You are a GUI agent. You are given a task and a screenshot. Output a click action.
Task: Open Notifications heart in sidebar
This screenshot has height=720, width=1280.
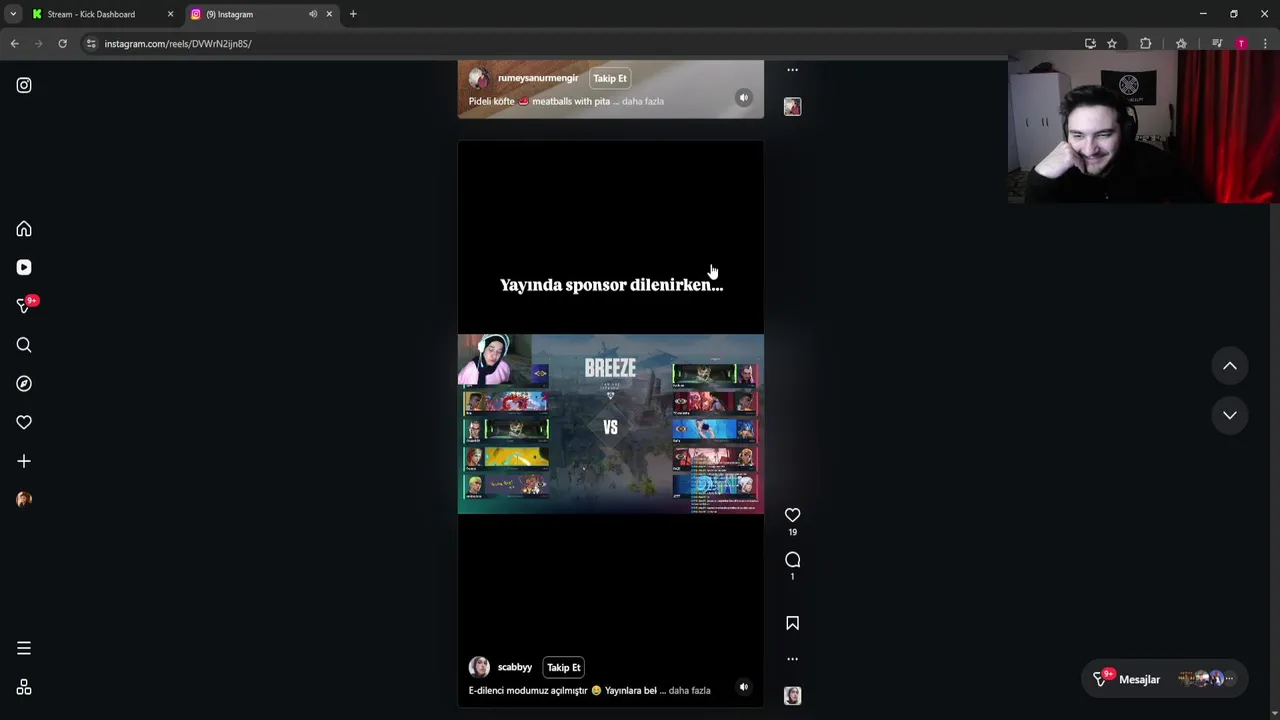(x=24, y=422)
